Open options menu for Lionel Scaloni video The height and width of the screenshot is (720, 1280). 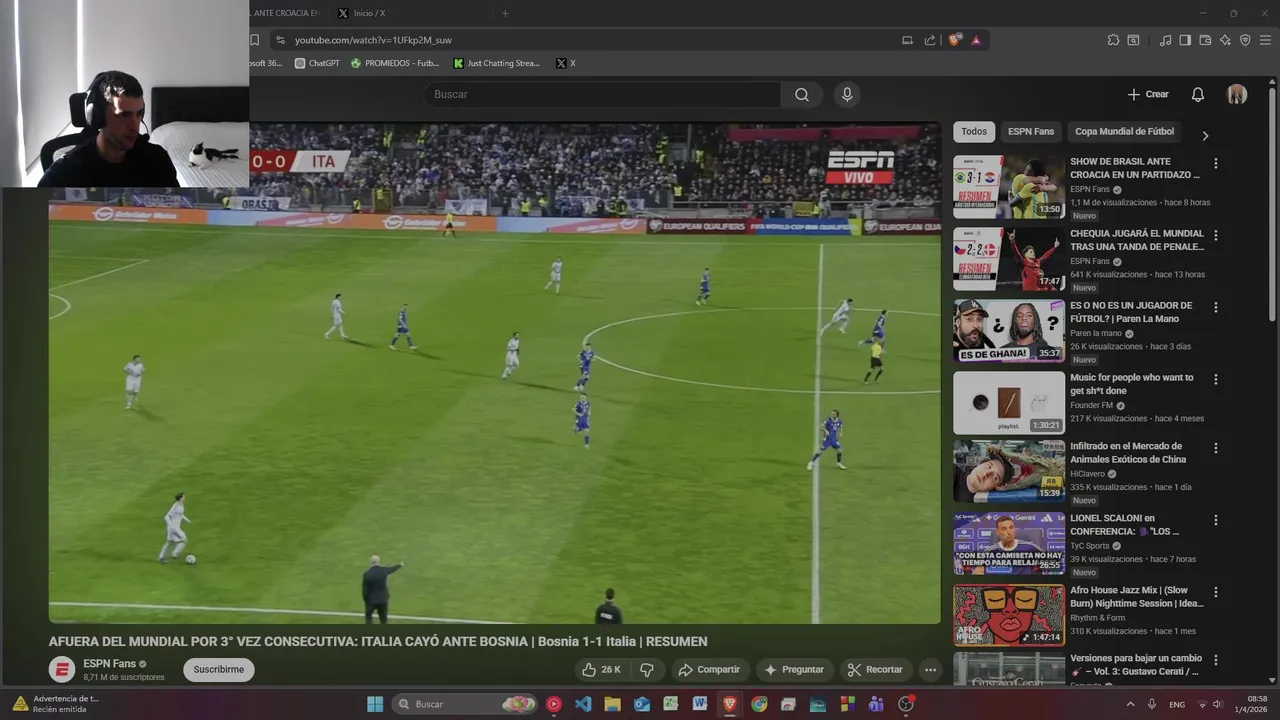[1216, 520]
